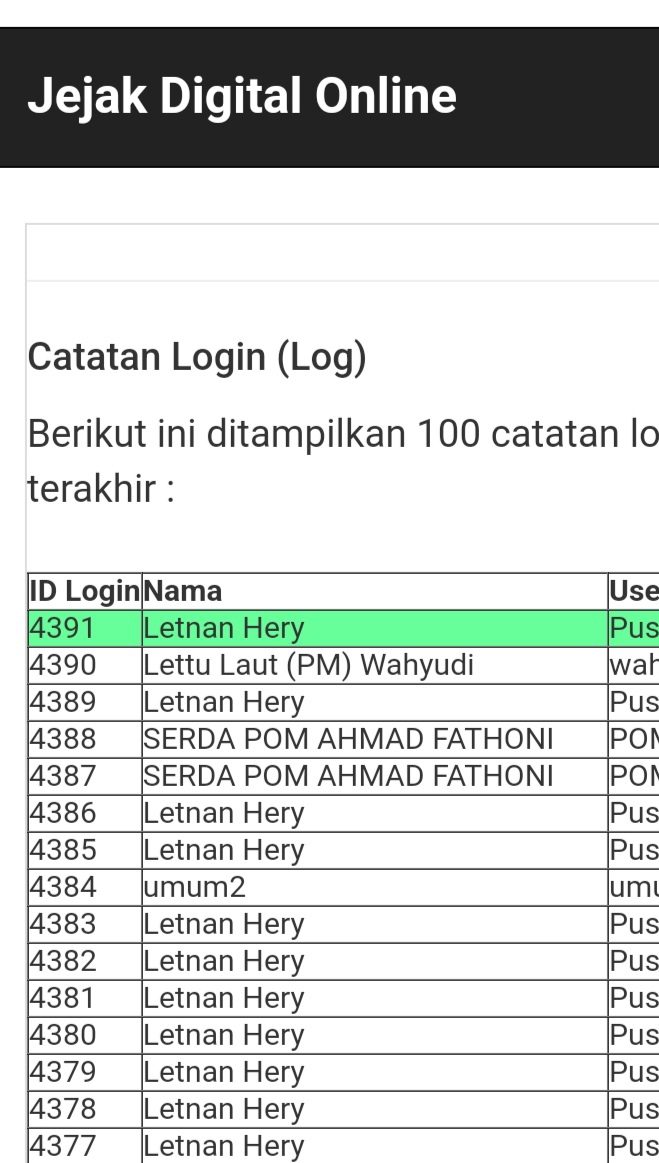This screenshot has height=1163, width=659.
Task: Click login ID 4390 cell
Action: pos(63,666)
